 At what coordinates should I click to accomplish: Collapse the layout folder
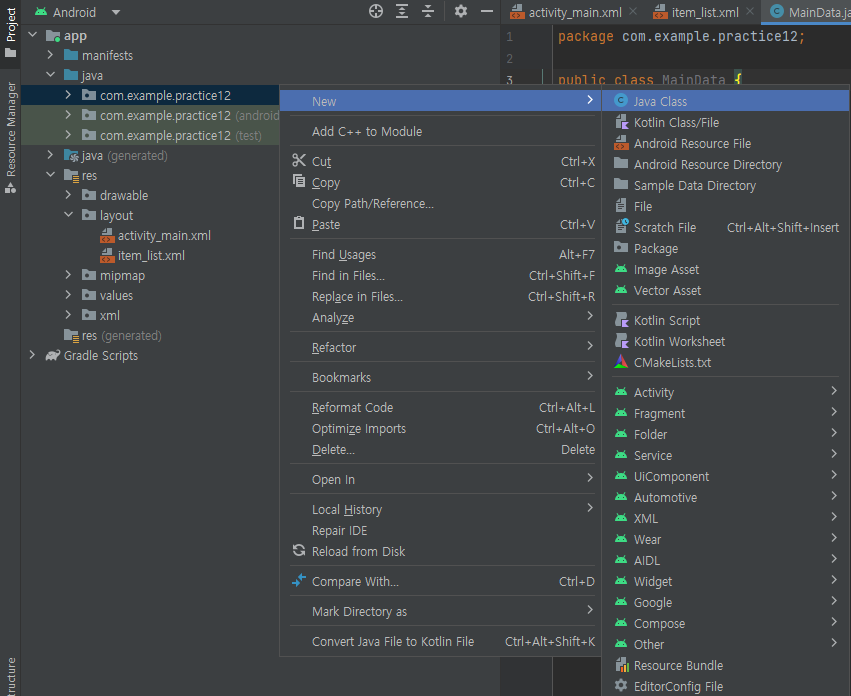click(68, 214)
